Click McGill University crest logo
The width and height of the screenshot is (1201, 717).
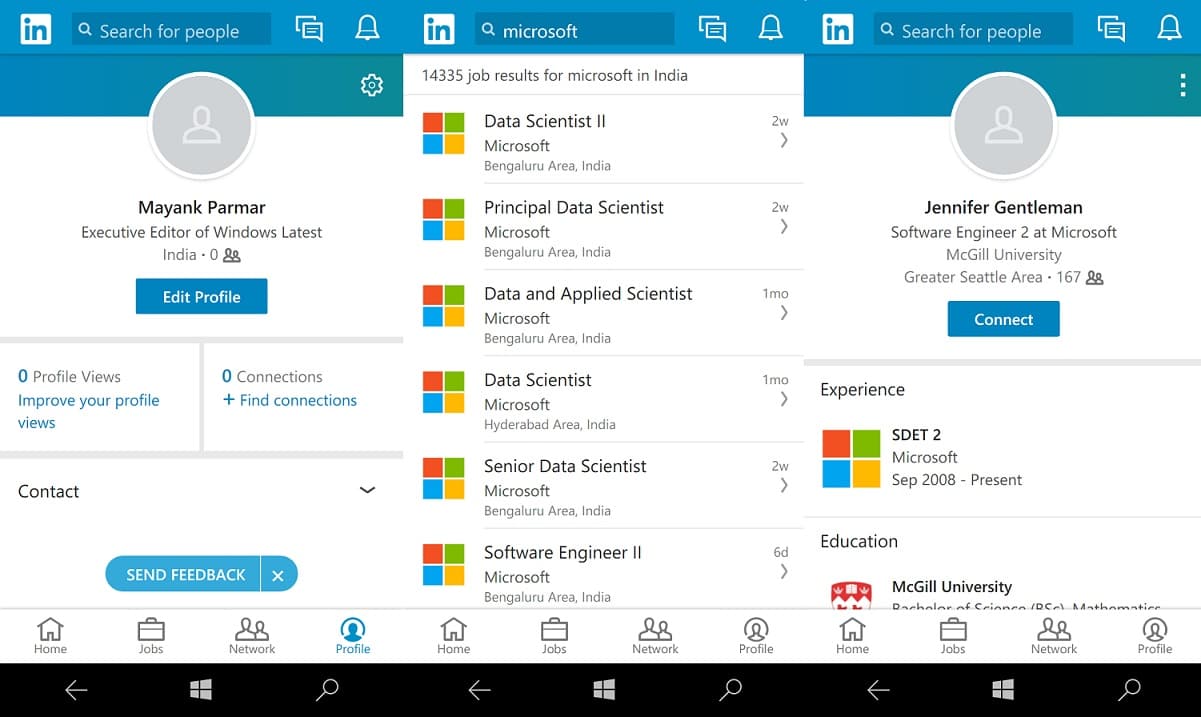(x=851, y=594)
